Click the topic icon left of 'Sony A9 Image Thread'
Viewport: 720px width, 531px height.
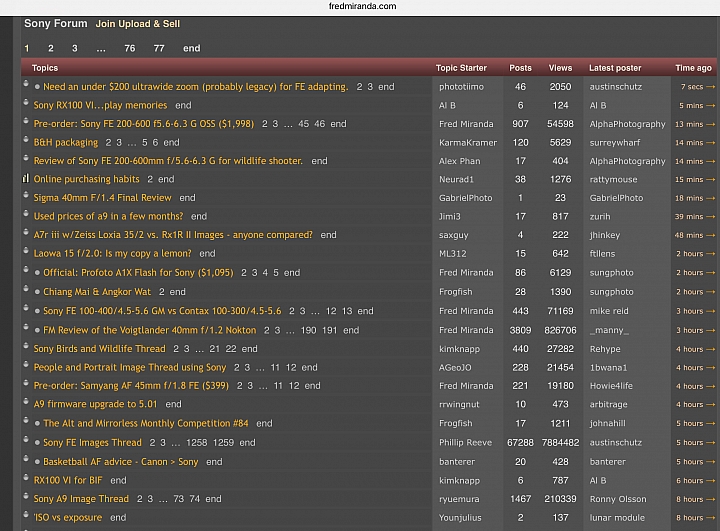tap(26, 496)
